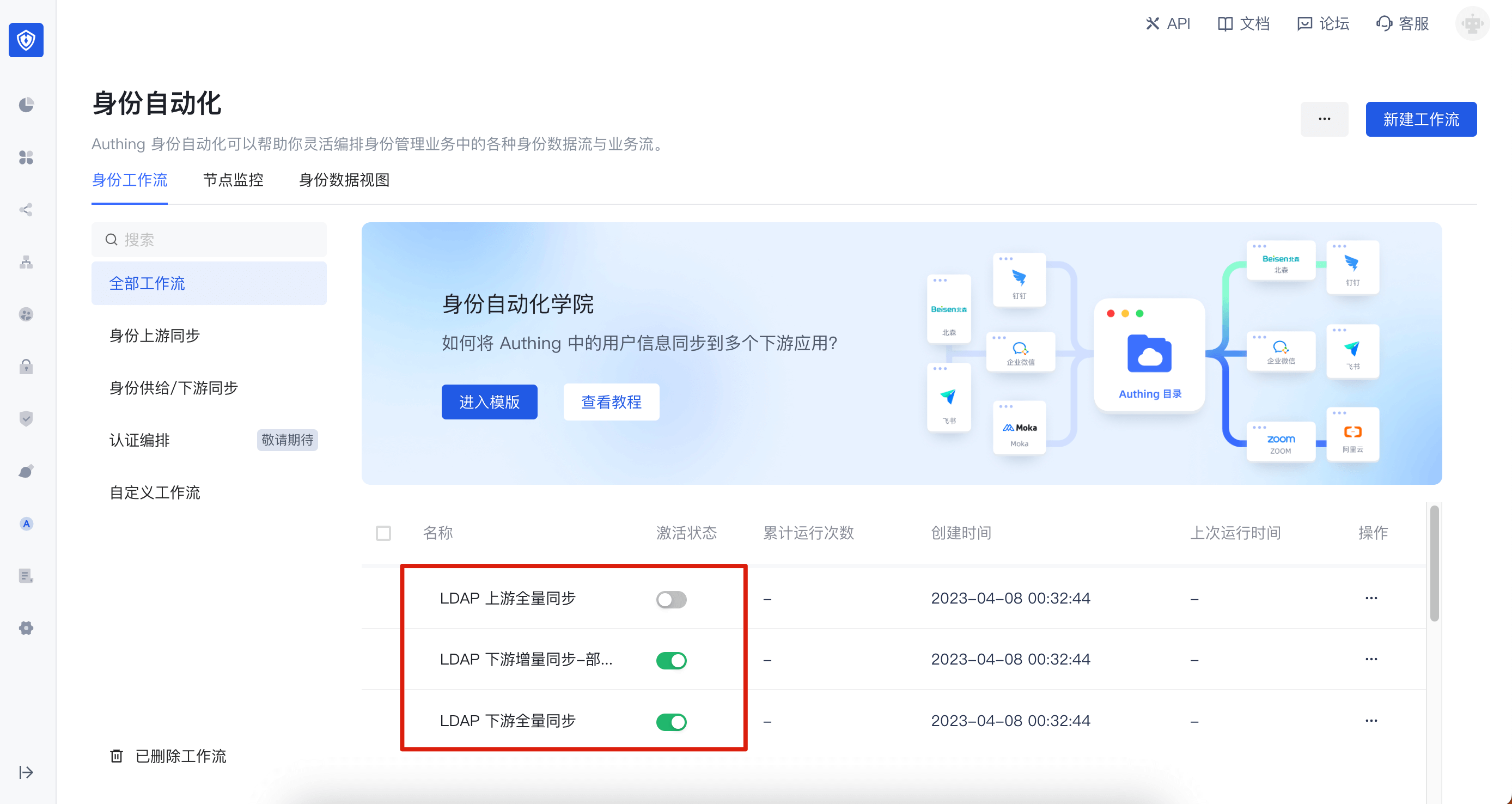Viewport: 1512px width, 804px height.
Task: Open the gear settings sidebar icon
Action: click(x=26, y=628)
